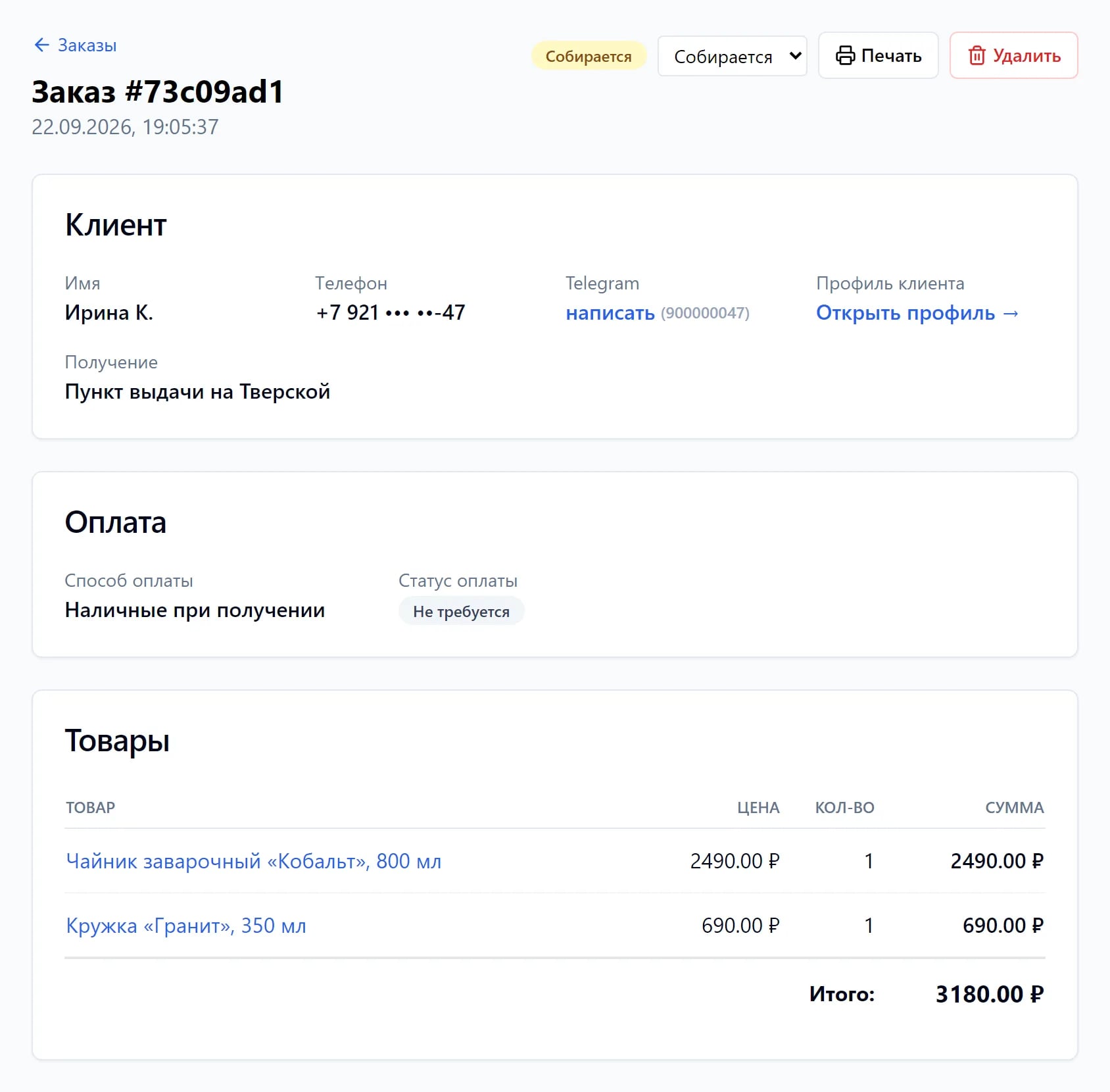This screenshot has width=1110, height=1092.
Task: Click the Оплата section heading
Action: point(116,522)
